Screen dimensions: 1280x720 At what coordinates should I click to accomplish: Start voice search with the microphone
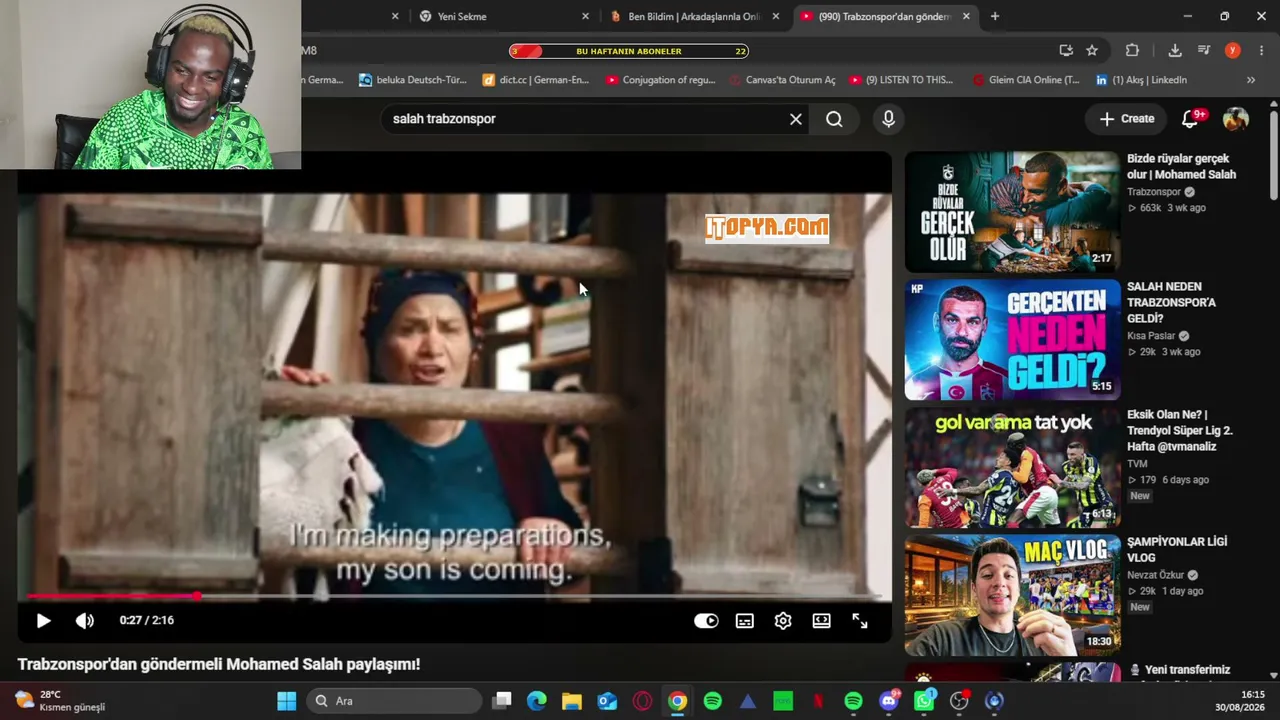[888, 119]
